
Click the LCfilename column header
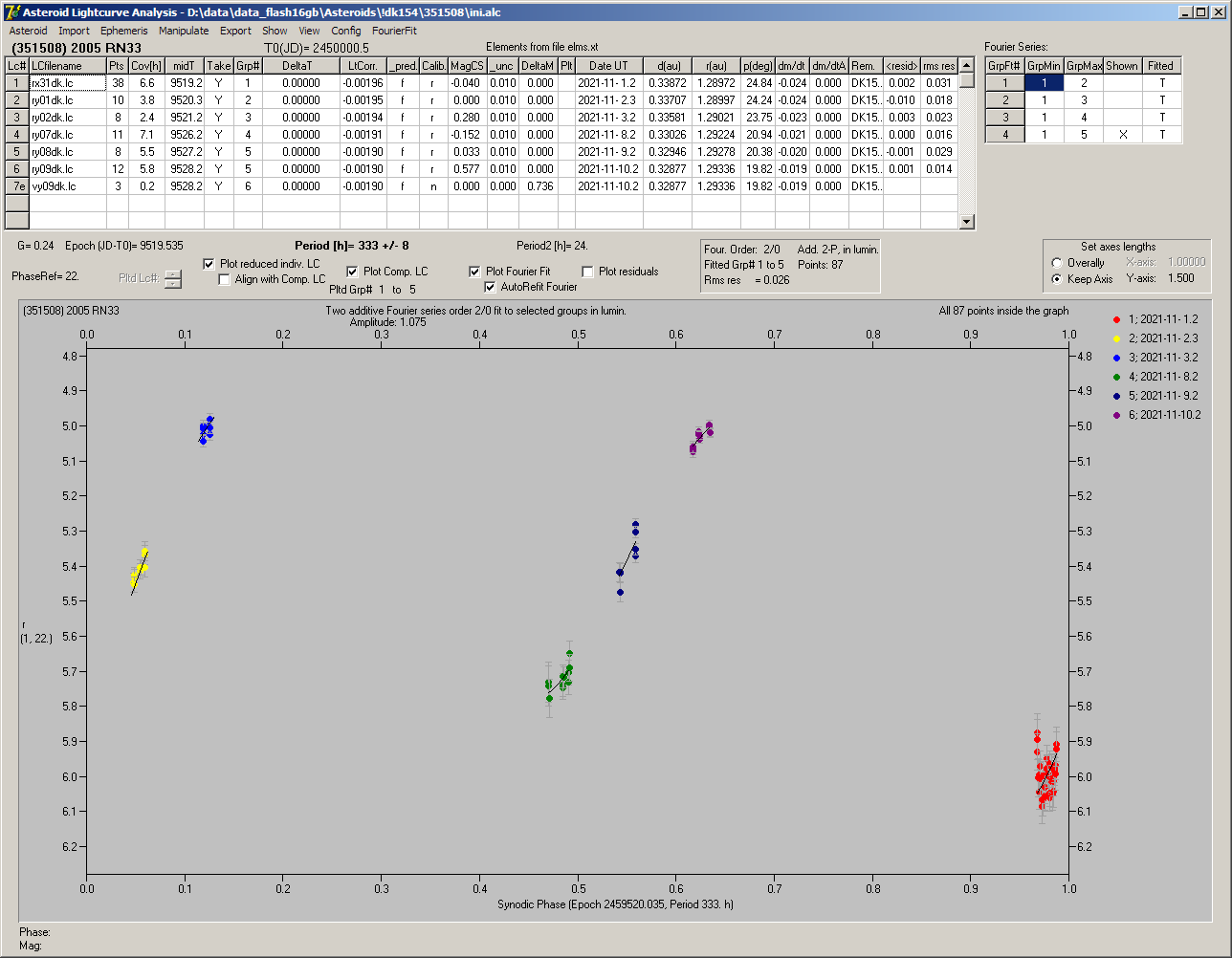[x=67, y=66]
